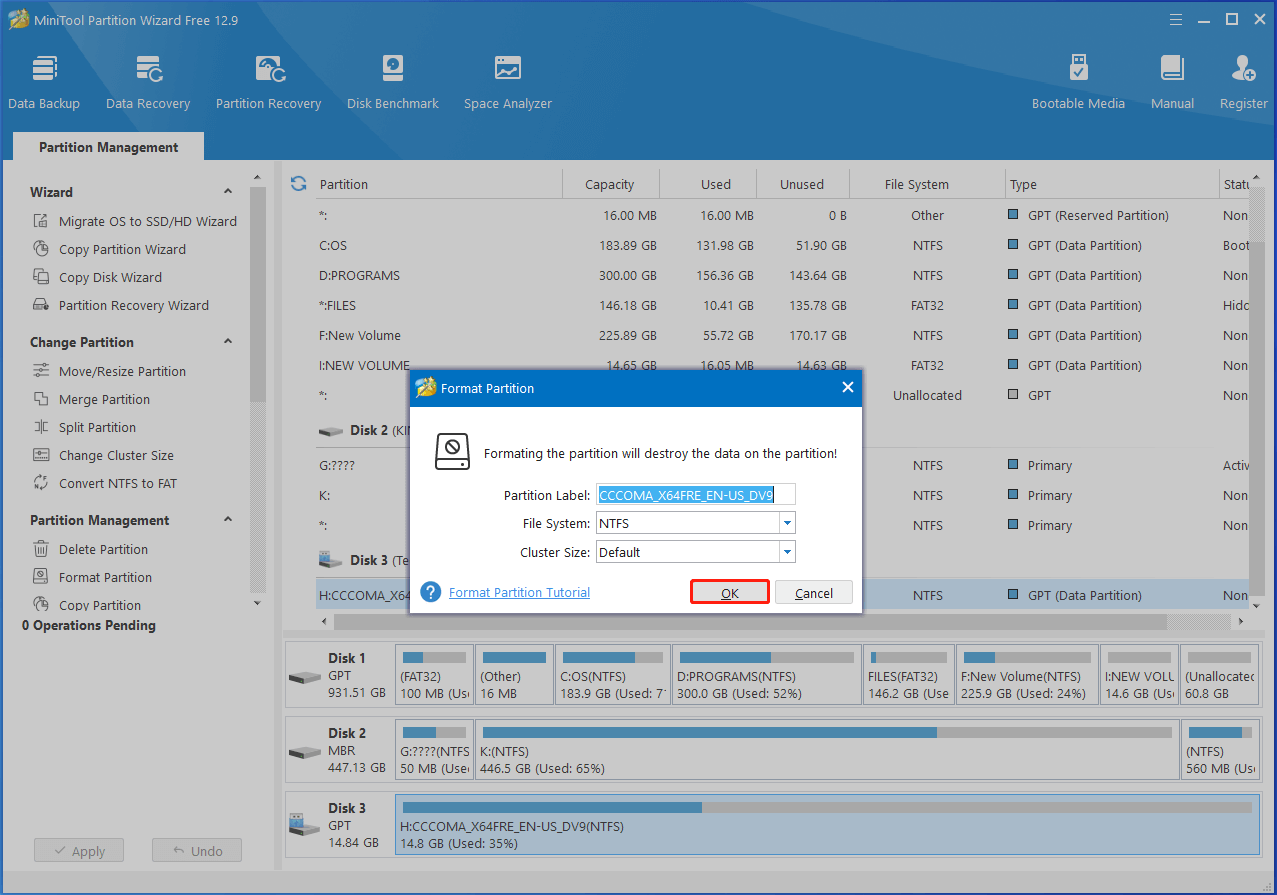Start the Disk Benchmark tool
1277x895 pixels.
pyautogui.click(x=393, y=82)
